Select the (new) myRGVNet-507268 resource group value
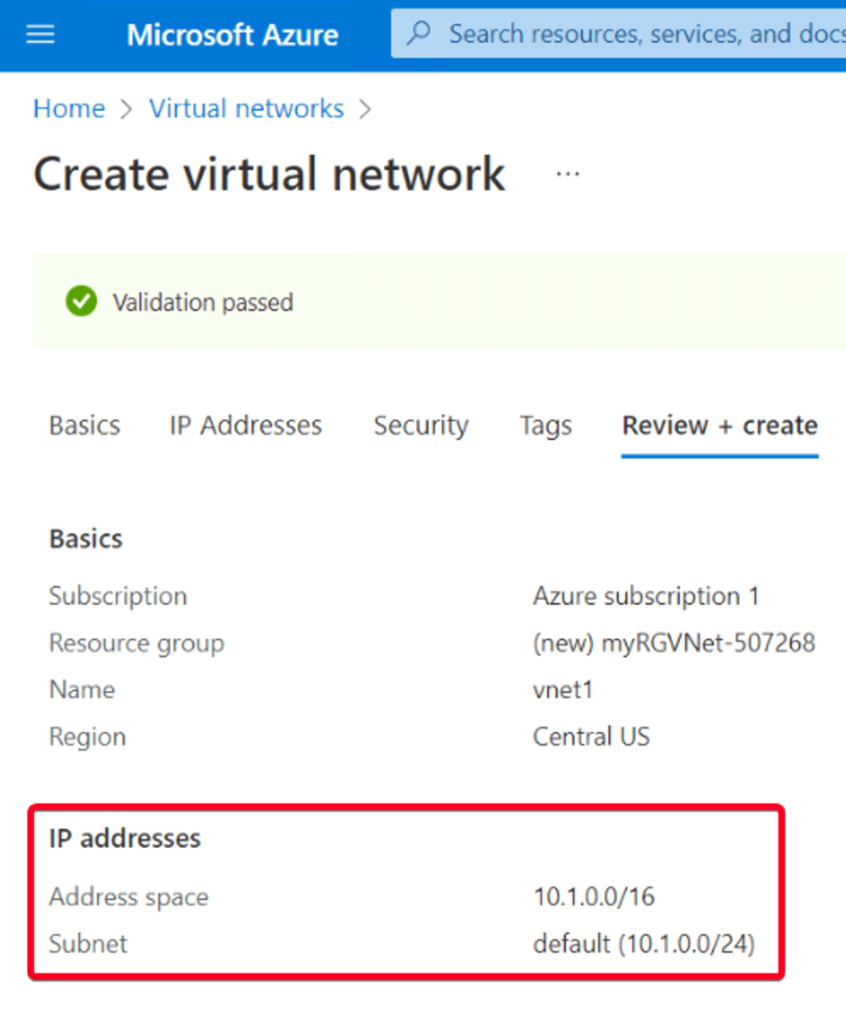The image size is (846, 1024). (x=674, y=643)
